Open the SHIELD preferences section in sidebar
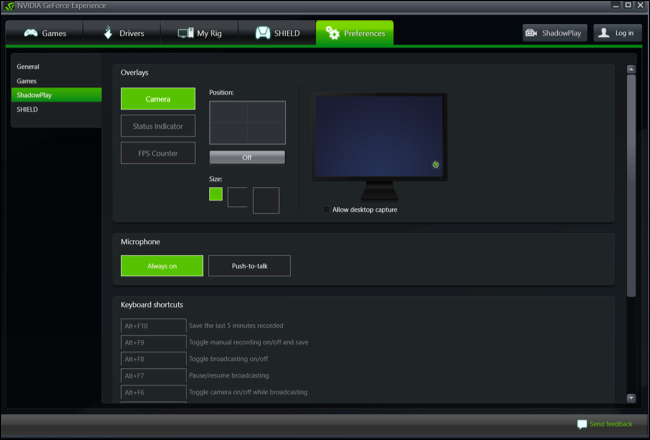Image resolution: width=650 pixels, height=440 pixels. [x=27, y=109]
